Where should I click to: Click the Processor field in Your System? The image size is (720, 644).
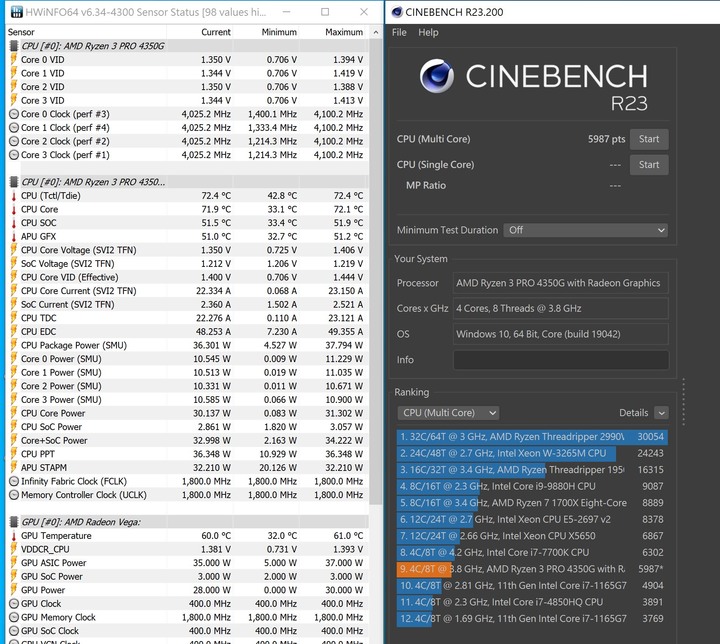coord(561,283)
